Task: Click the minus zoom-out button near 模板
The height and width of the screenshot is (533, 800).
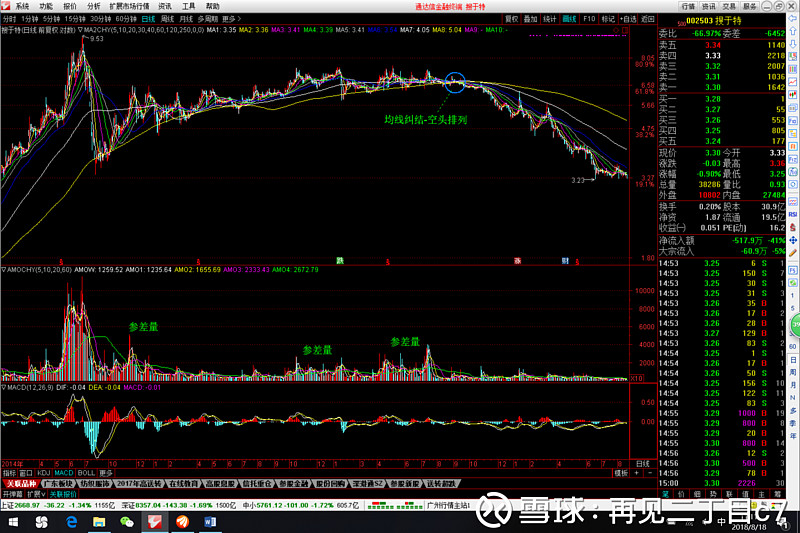Action: tap(649, 473)
